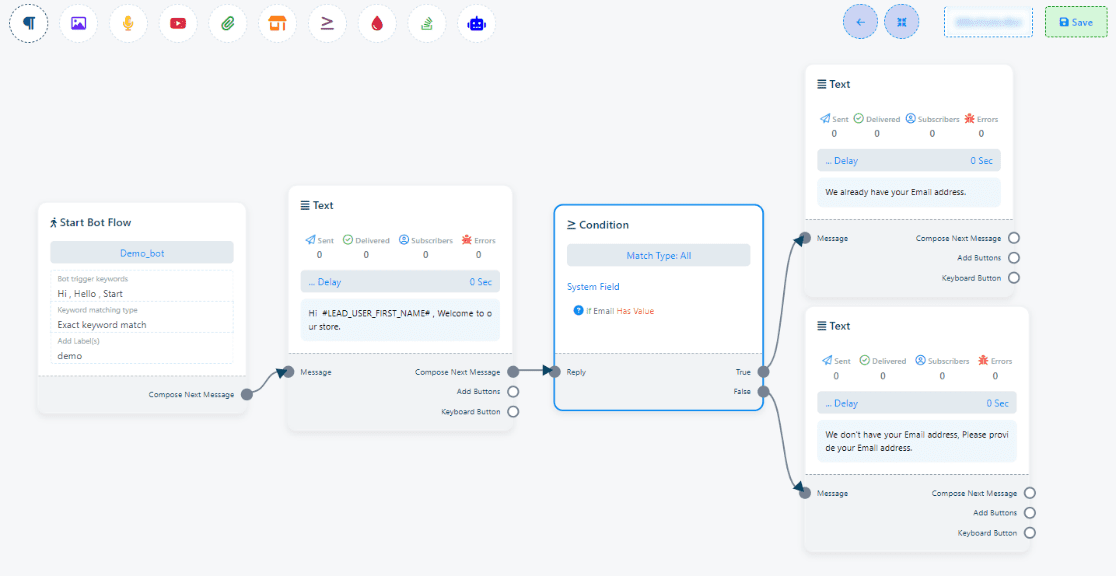
Task: Click the back arrow button
Action: (860, 22)
